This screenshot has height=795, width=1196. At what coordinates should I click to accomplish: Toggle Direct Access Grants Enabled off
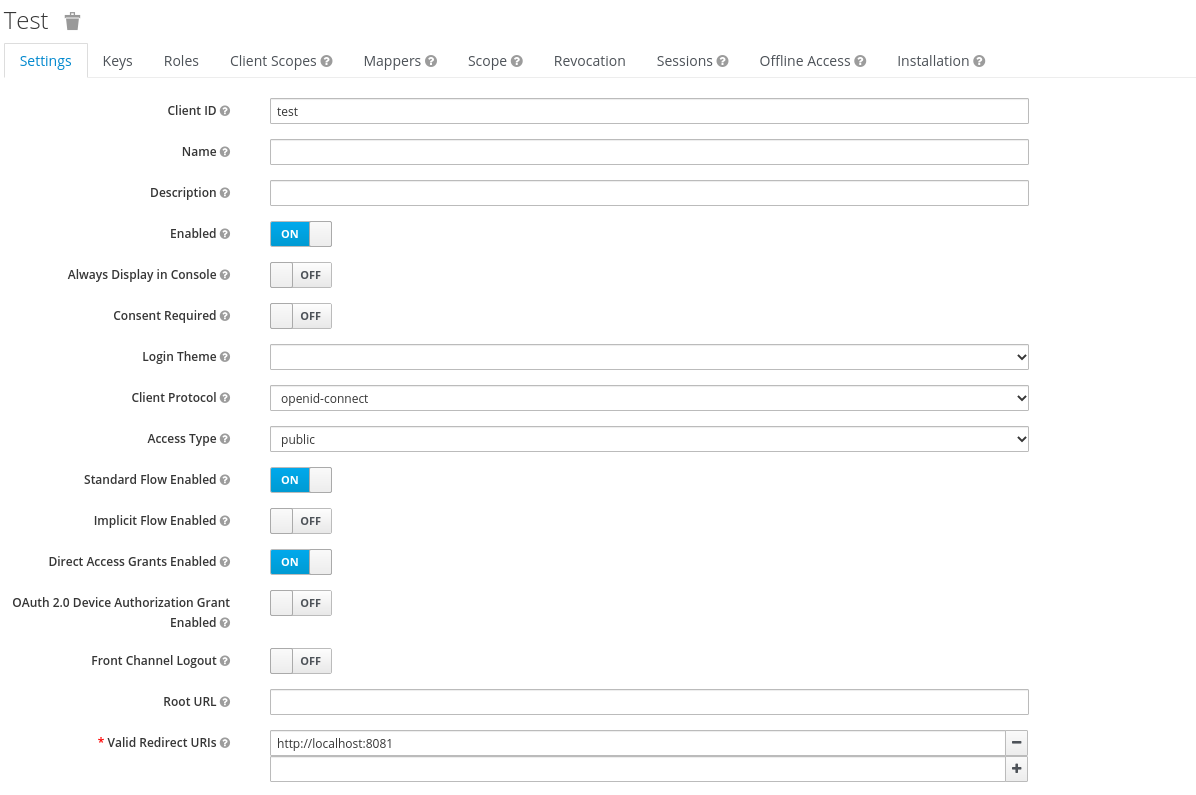point(300,562)
